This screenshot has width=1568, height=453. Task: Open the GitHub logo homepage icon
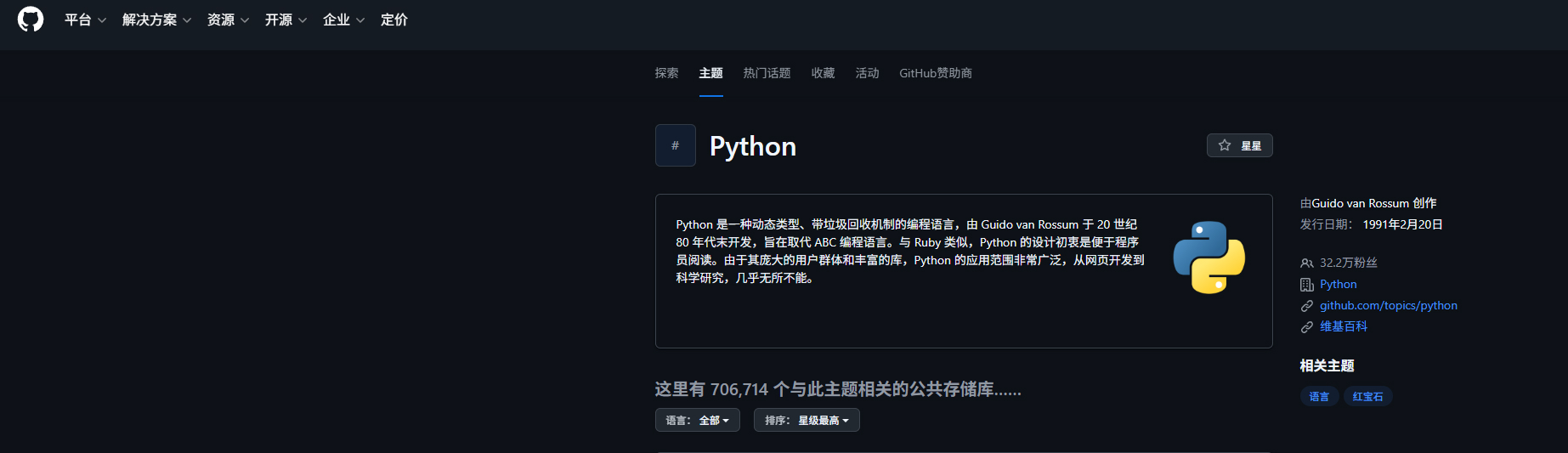31,20
